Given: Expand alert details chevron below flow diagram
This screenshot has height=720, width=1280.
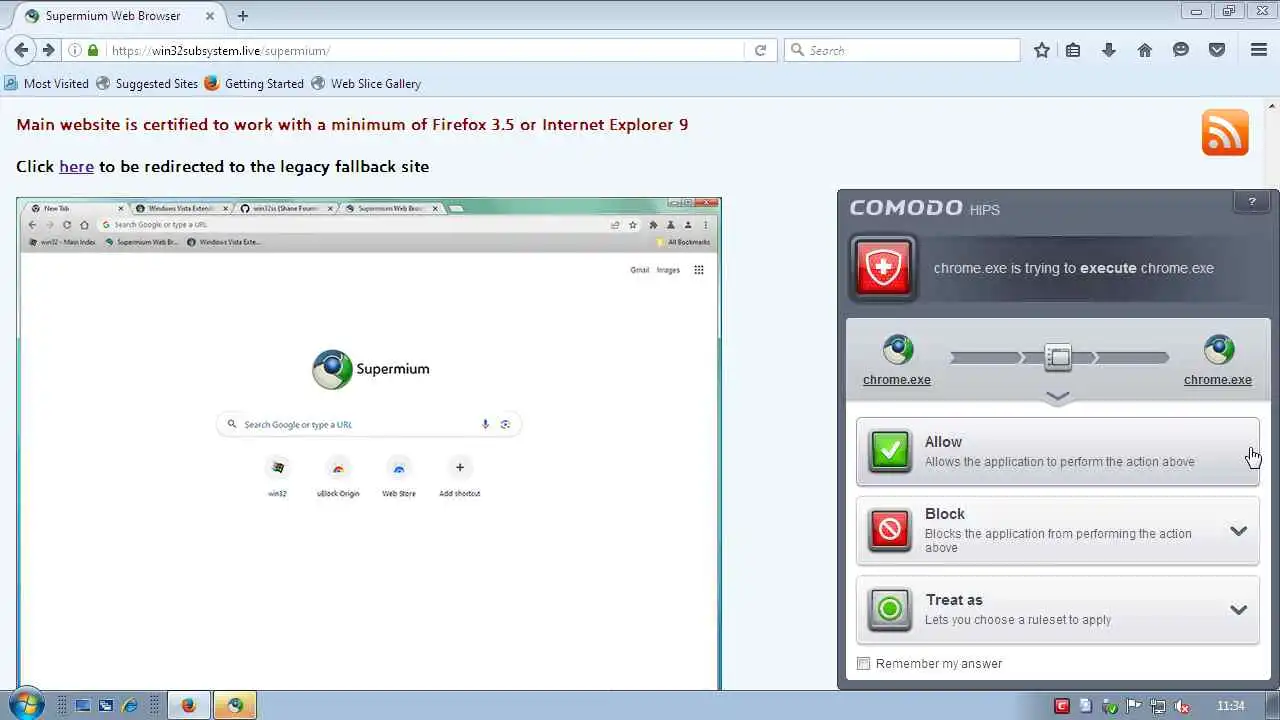Looking at the screenshot, I should click(1058, 397).
